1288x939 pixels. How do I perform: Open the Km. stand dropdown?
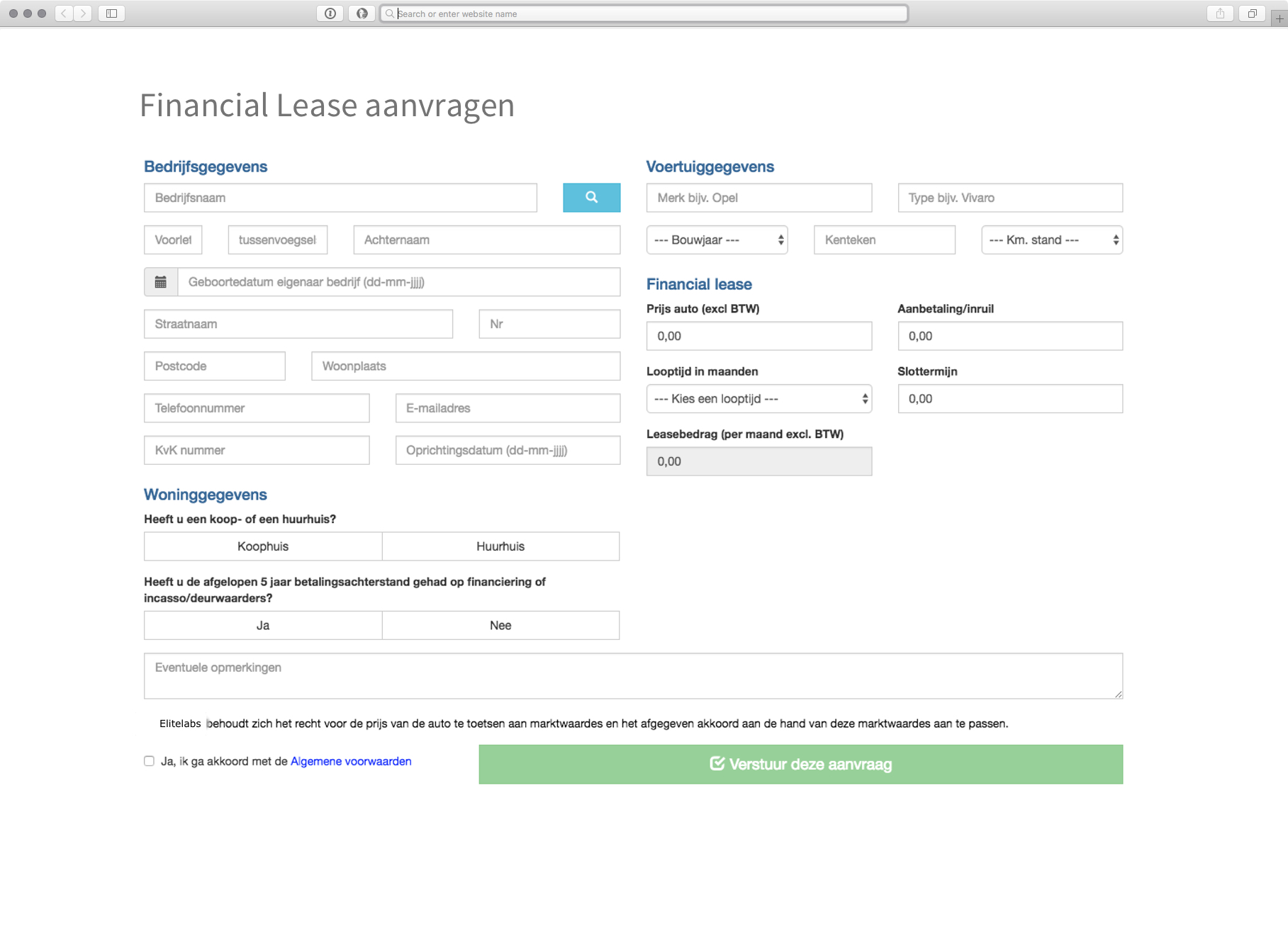1051,240
